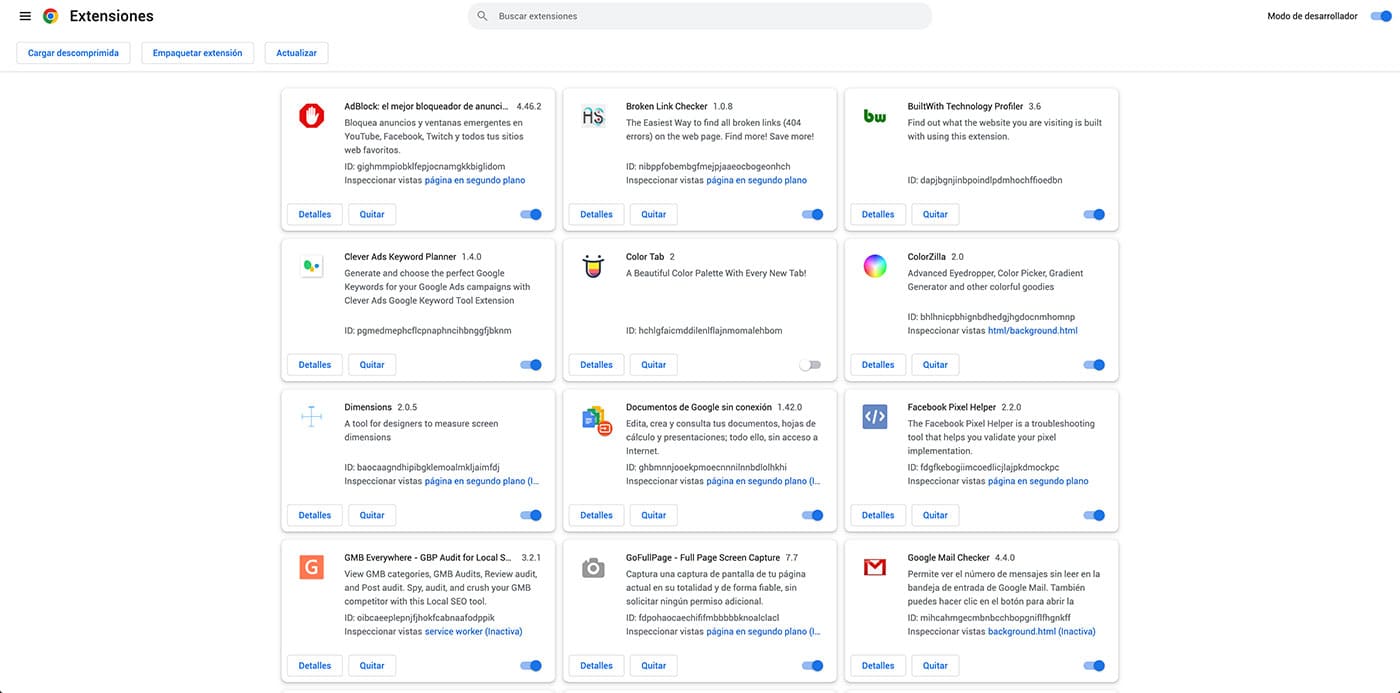
Task: Open Detalles for Color Tab
Action: click(x=597, y=365)
